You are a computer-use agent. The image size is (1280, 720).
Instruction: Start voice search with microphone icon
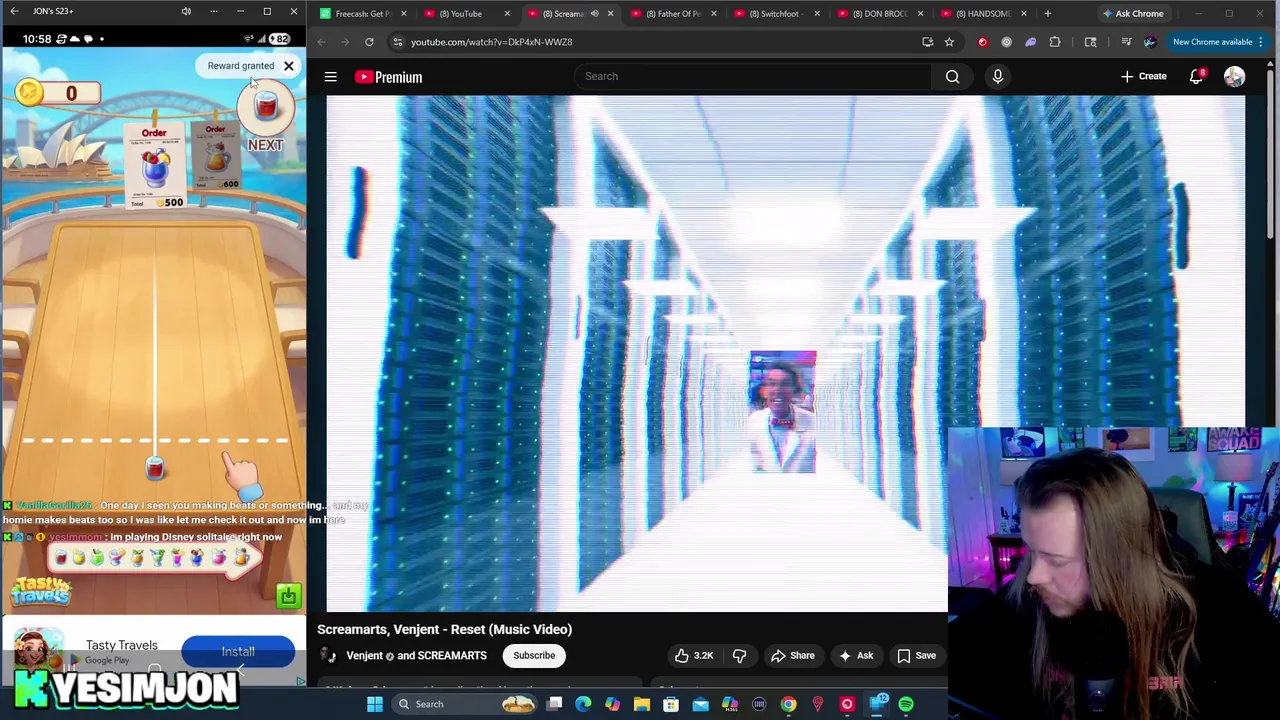click(x=997, y=76)
